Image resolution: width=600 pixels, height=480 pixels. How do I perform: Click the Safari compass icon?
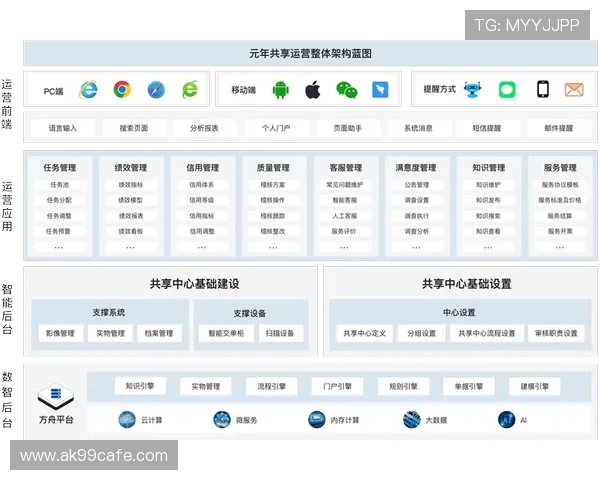[x=156, y=90]
